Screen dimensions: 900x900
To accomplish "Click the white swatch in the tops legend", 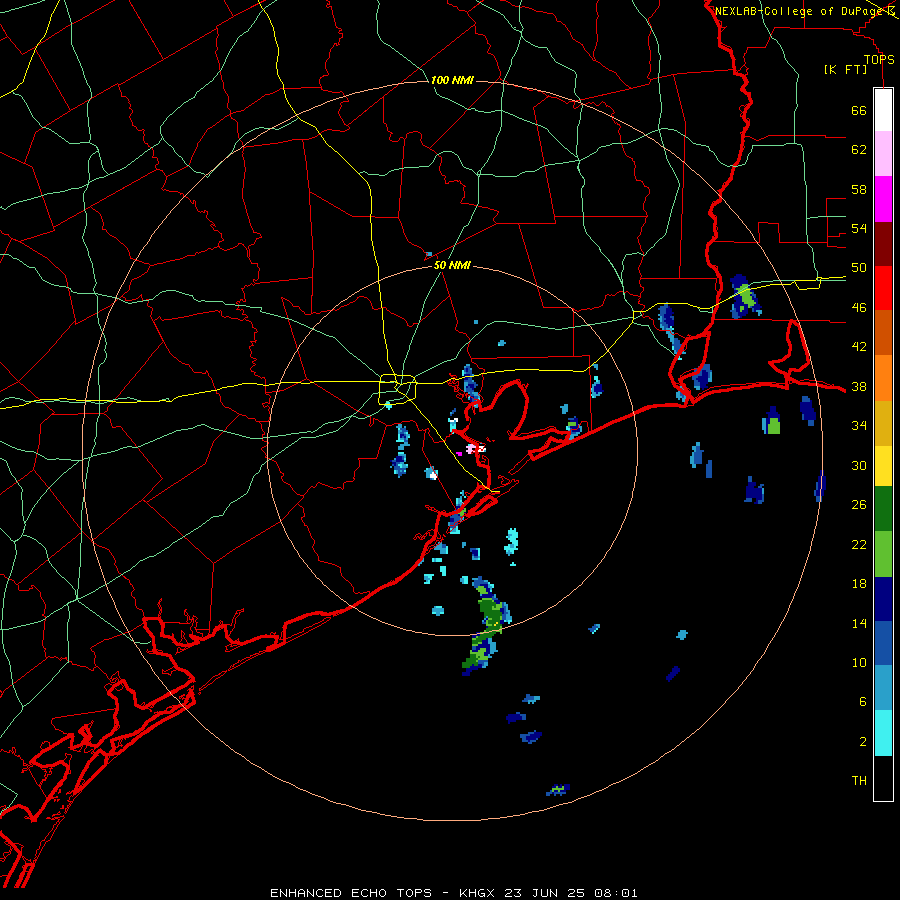I will [883, 110].
